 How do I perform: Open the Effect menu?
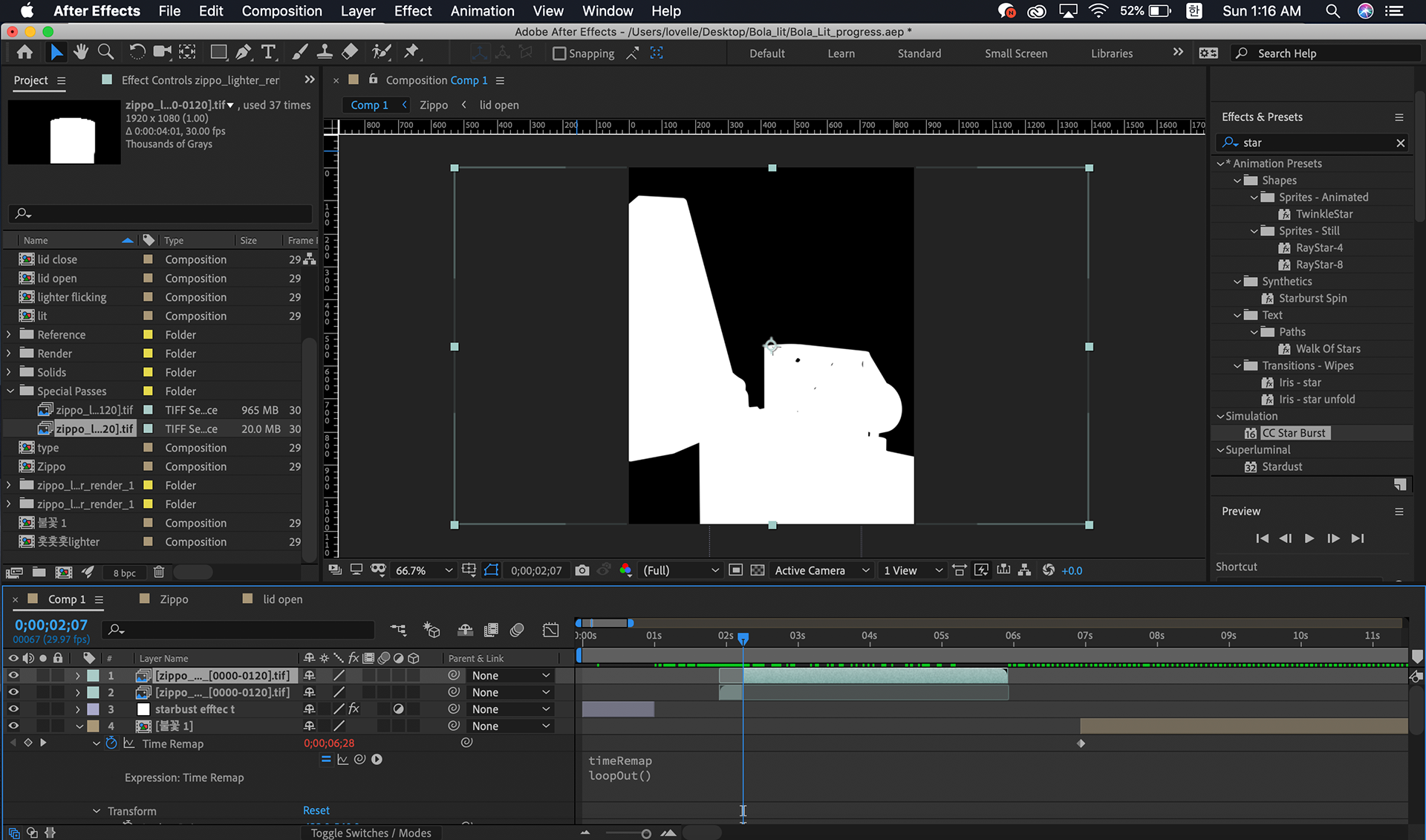413,11
